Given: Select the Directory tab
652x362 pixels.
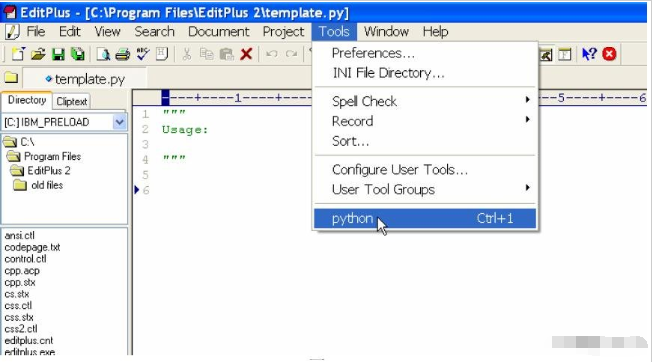Looking at the screenshot, I should coord(27,100).
